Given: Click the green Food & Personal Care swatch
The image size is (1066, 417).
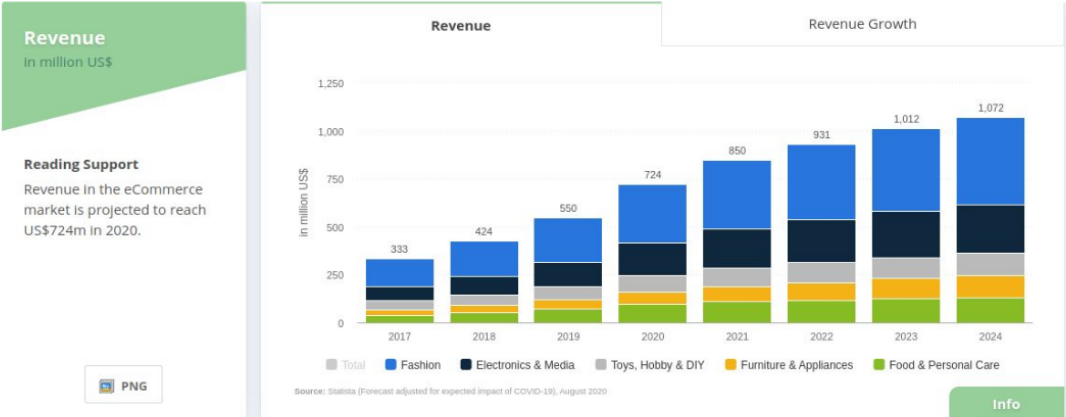Looking at the screenshot, I should (x=880, y=365).
